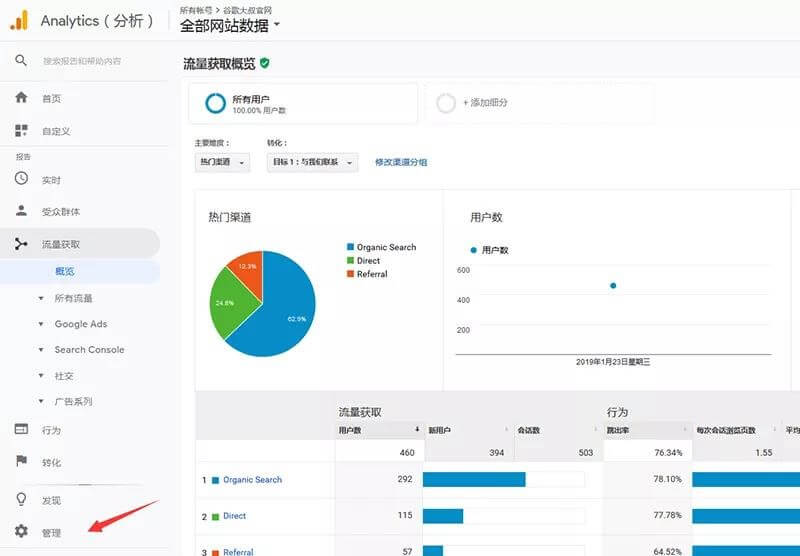Open the 首页 home icon
The image size is (800, 556).
pyautogui.click(x=21, y=98)
